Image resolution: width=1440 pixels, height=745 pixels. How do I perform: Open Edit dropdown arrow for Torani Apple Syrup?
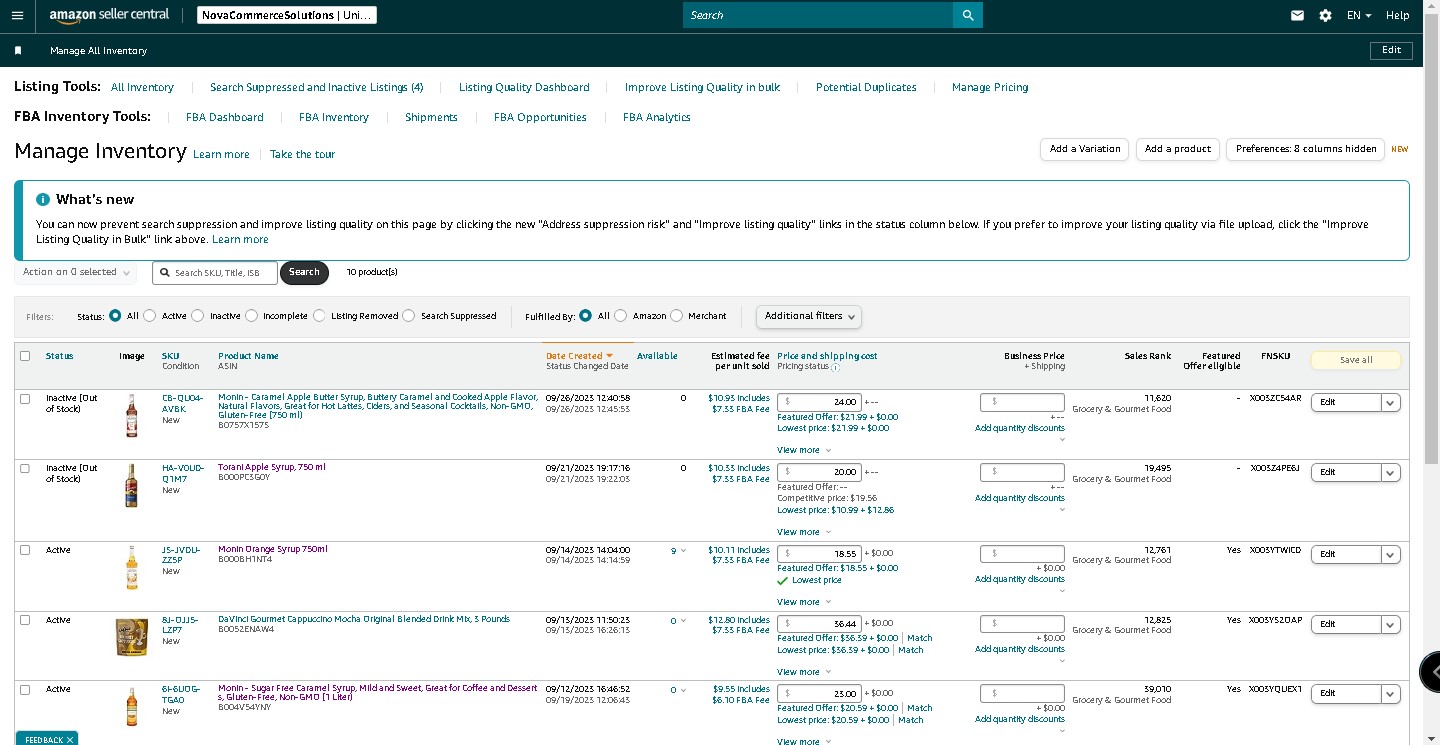(x=1390, y=472)
